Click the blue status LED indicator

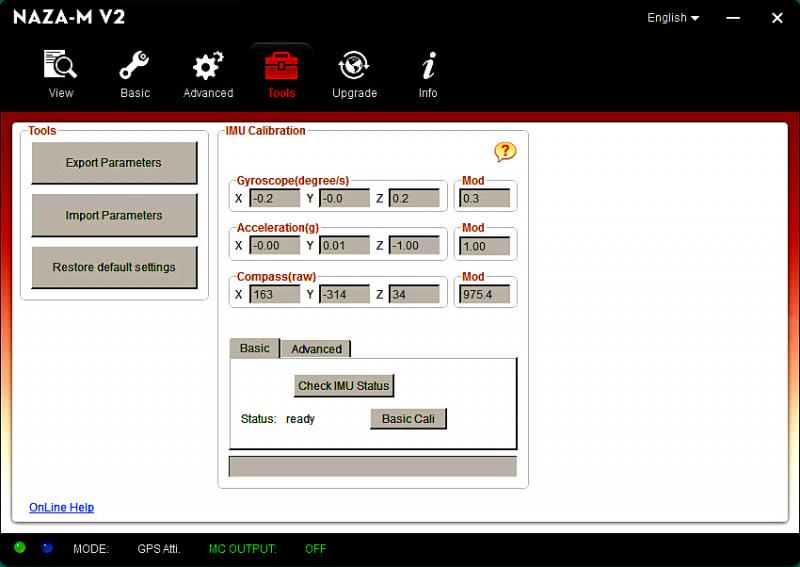point(47,548)
